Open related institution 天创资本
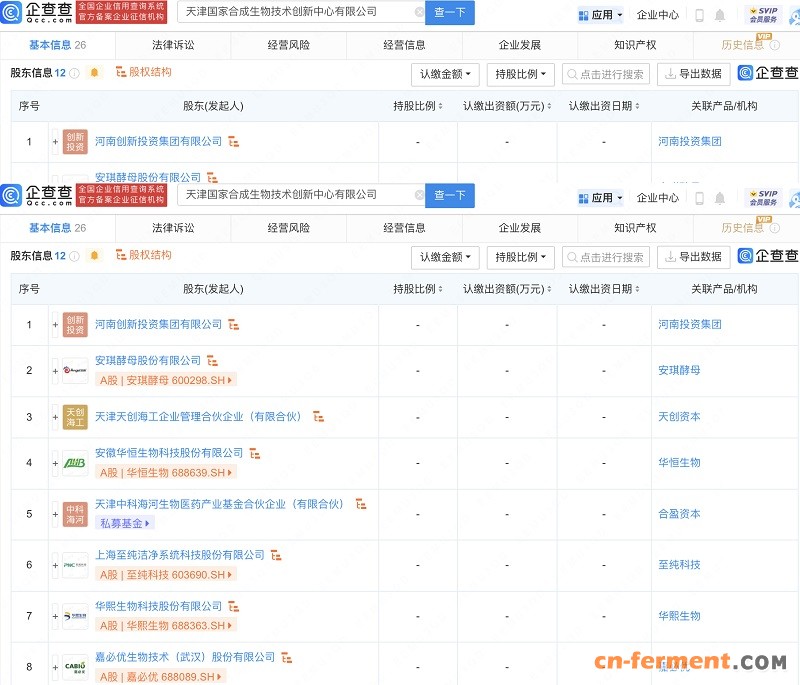800x685 pixels. [679, 417]
